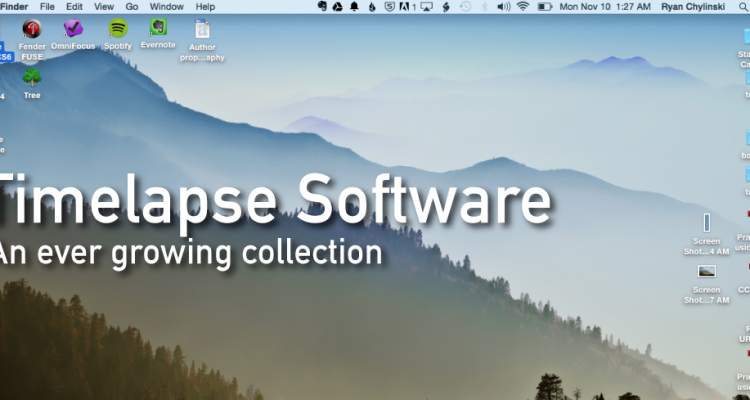Open the Bluetooth status menu
The height and width of the screenshot is (400, 750).
[484, 7]
